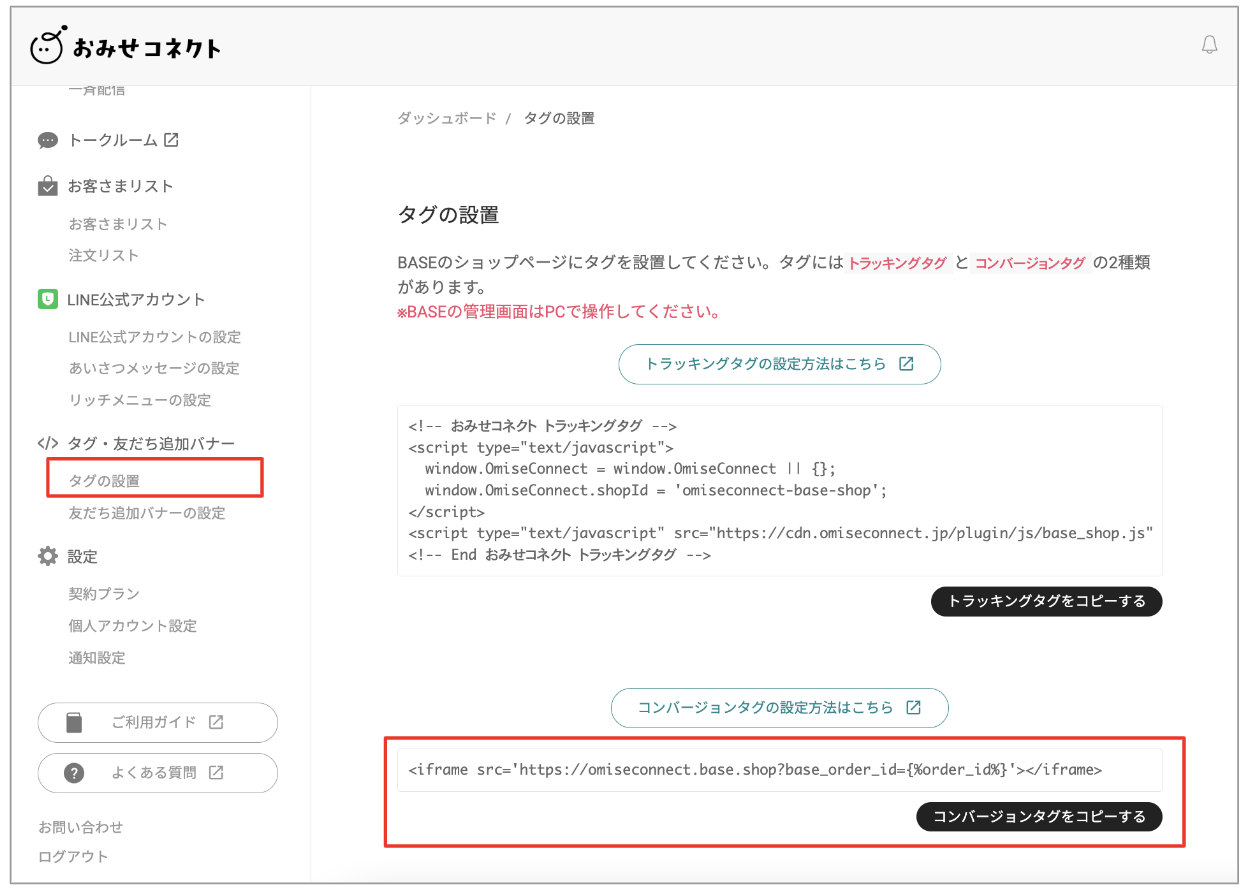Screen dimensions: 1248x894
Task: Open あいさつメッセージの設定
Action: point(154,368)
